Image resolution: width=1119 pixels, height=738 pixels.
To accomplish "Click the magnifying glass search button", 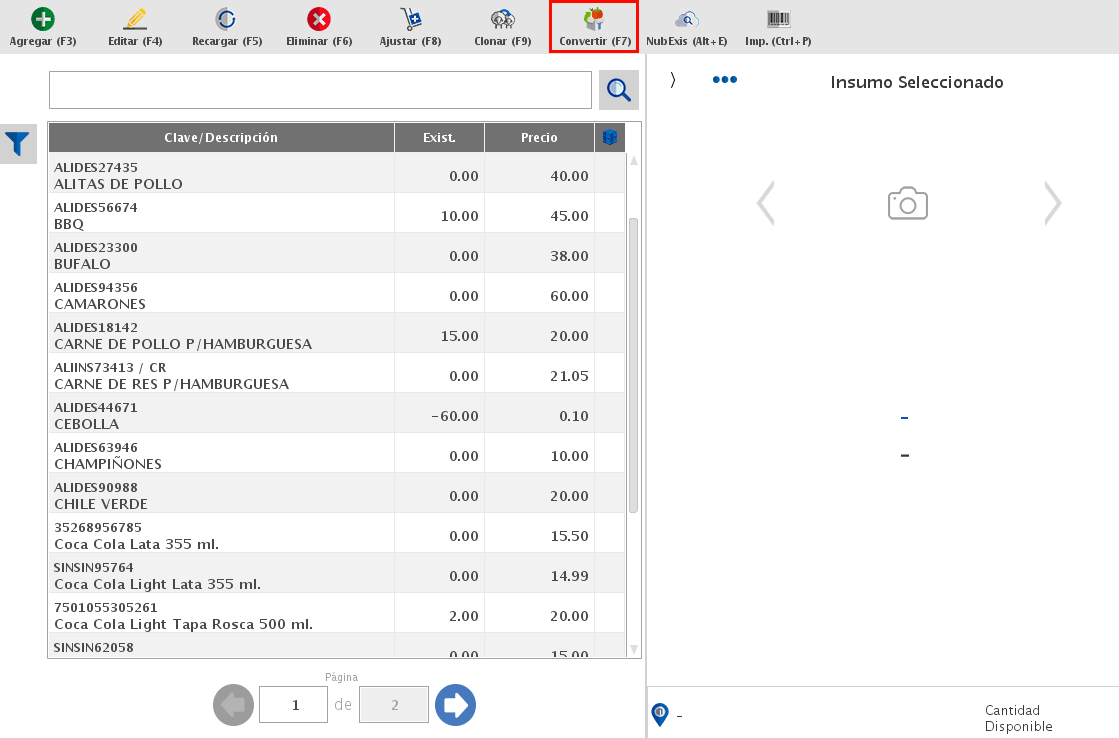I will 619,90.
